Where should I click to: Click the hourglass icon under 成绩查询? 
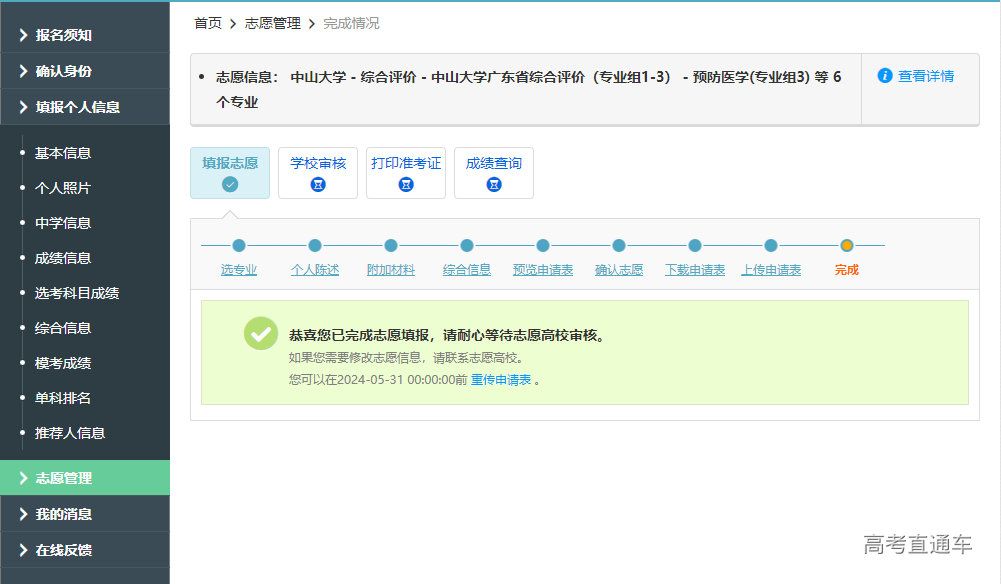point(494,184)
